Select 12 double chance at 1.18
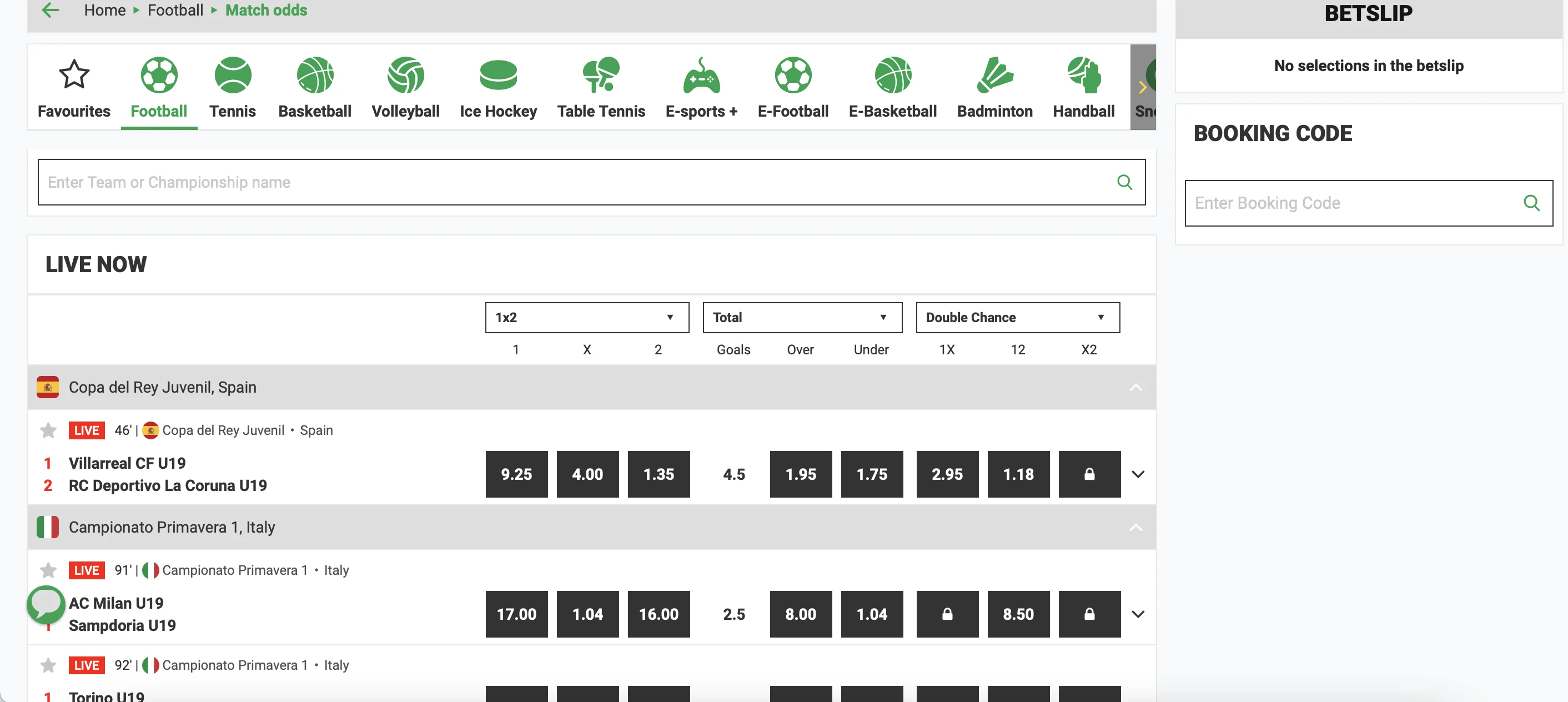 (x=1018, y=474)
